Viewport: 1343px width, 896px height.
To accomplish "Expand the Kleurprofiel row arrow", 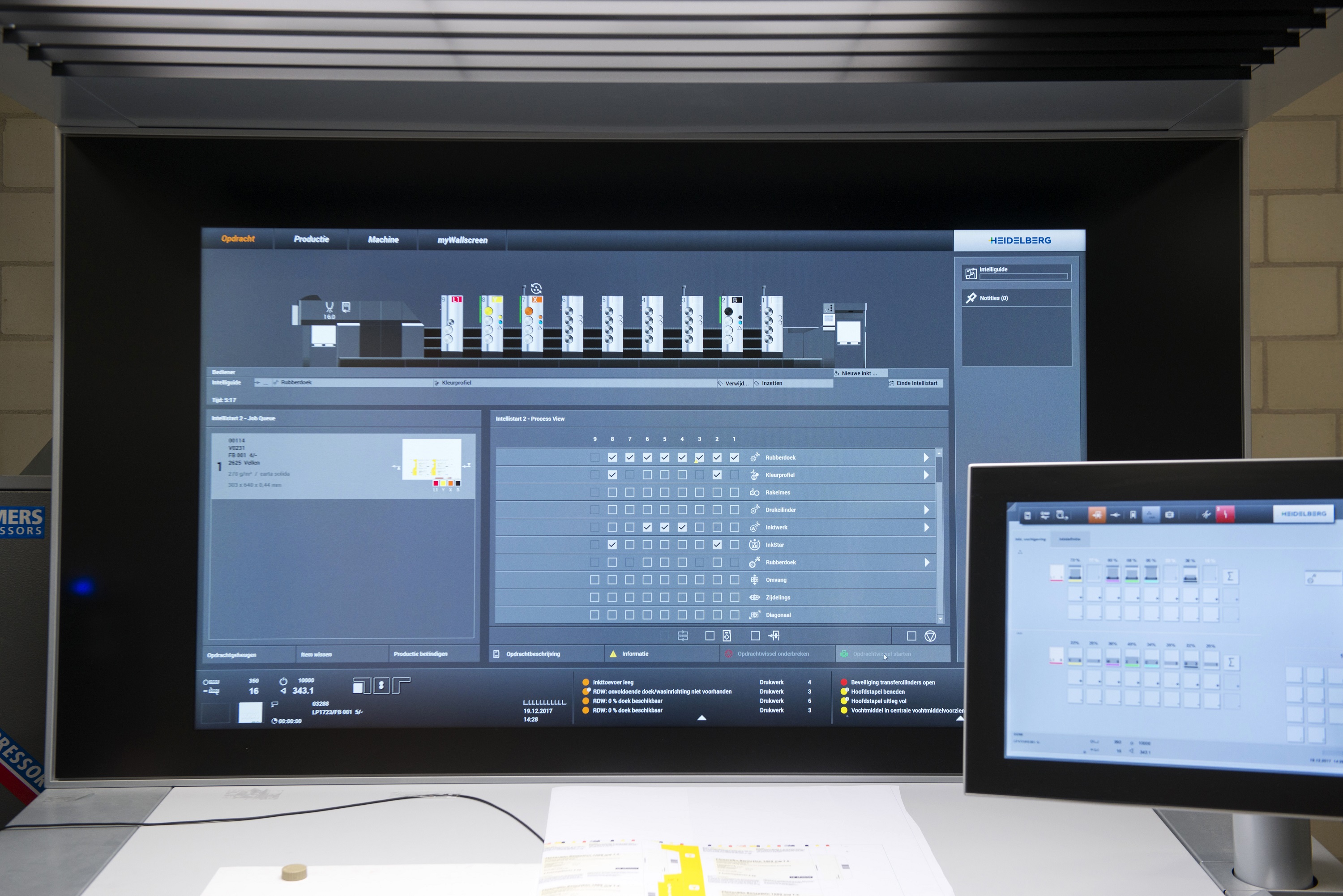I will coord(926,474).
